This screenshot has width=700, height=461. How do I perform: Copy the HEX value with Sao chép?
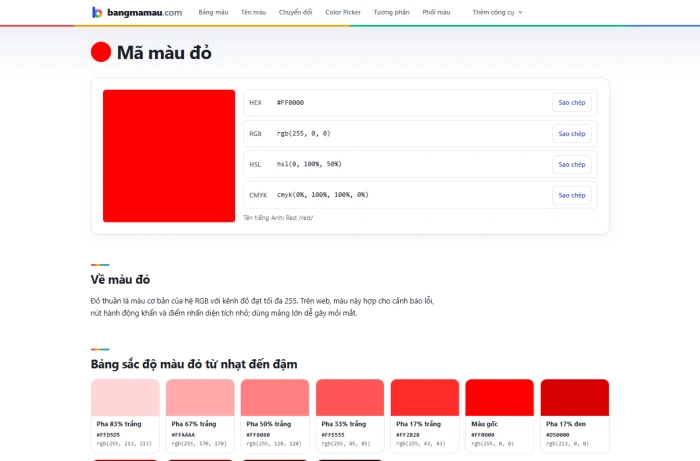tap(572, 103)
